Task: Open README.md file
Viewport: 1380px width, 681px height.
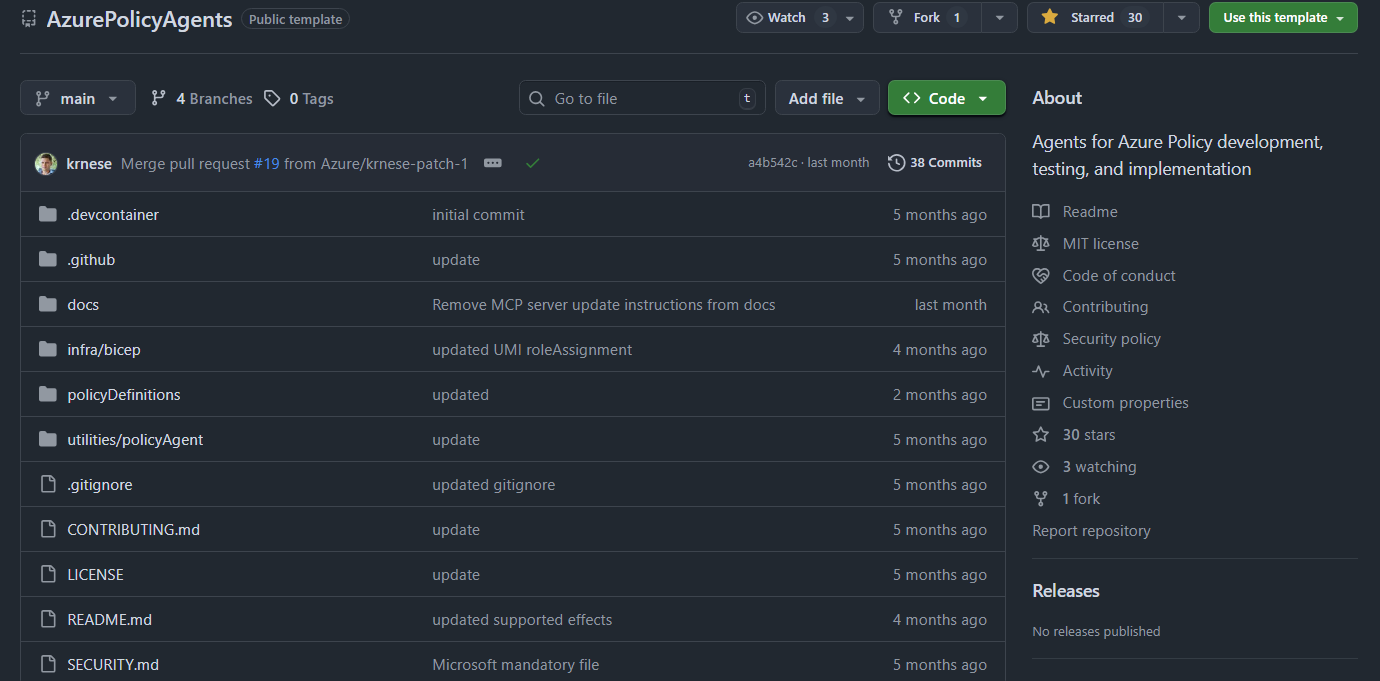Action: [x=109, y=620]
